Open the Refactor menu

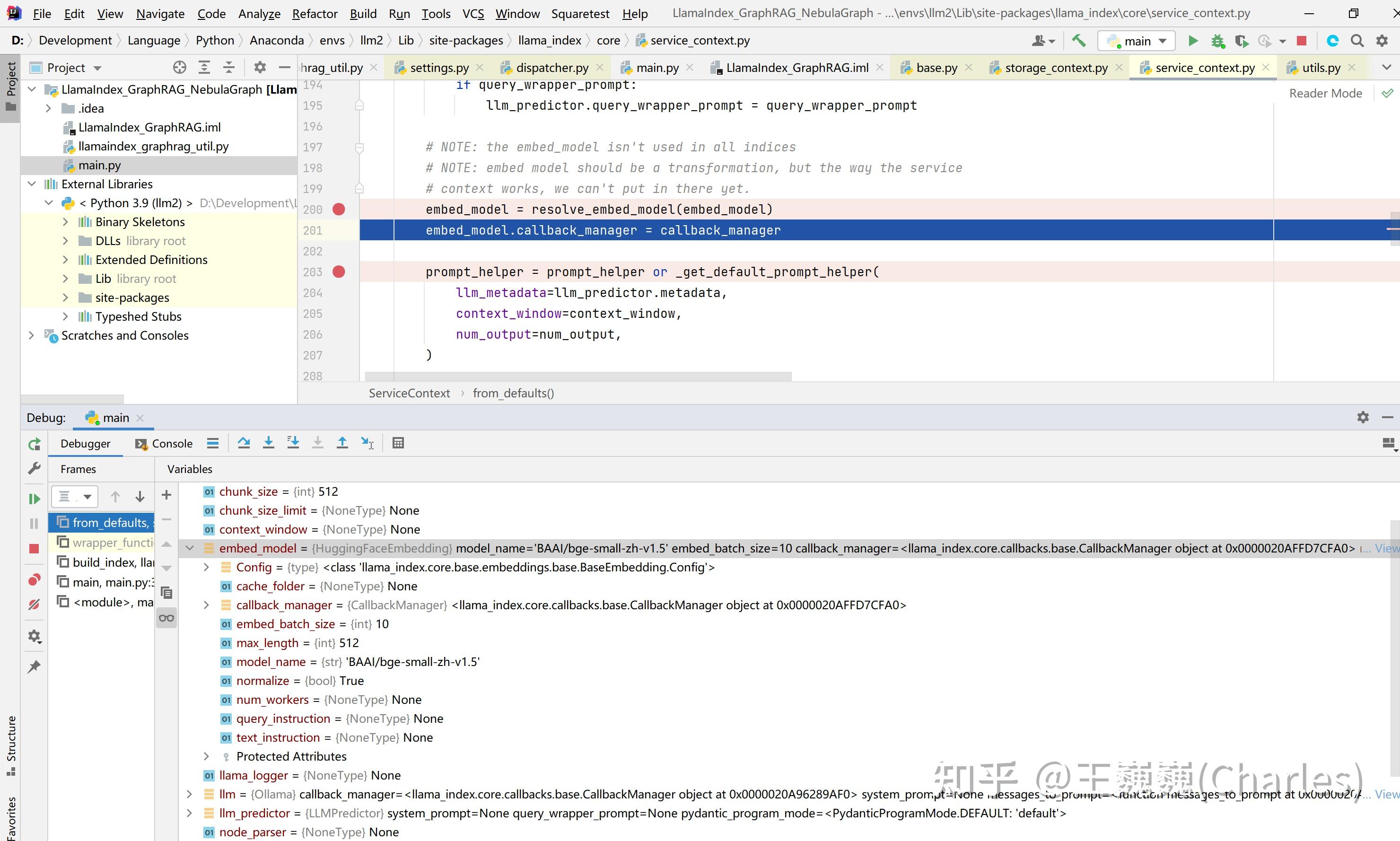click(x=315, y=14)
